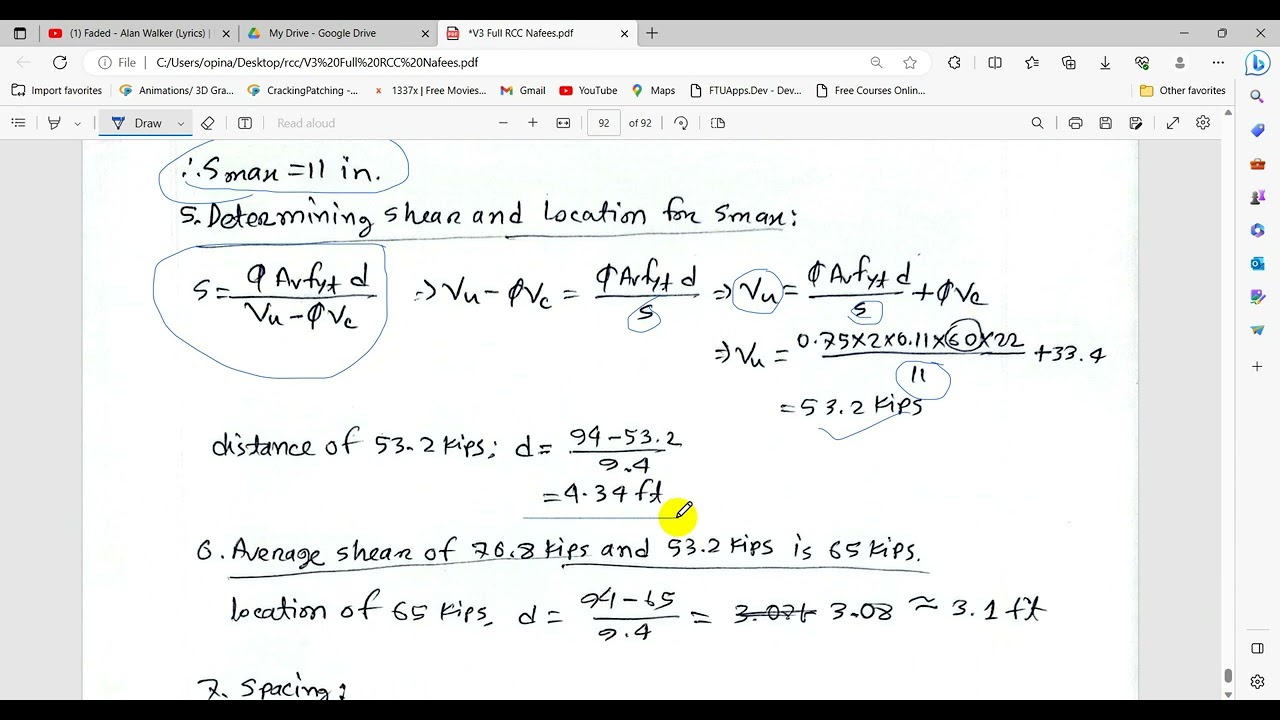Viewport: 1280px width, 720px height.
Task: Open sidebar Microsoft 365 icon
Action: [1257, 230]
